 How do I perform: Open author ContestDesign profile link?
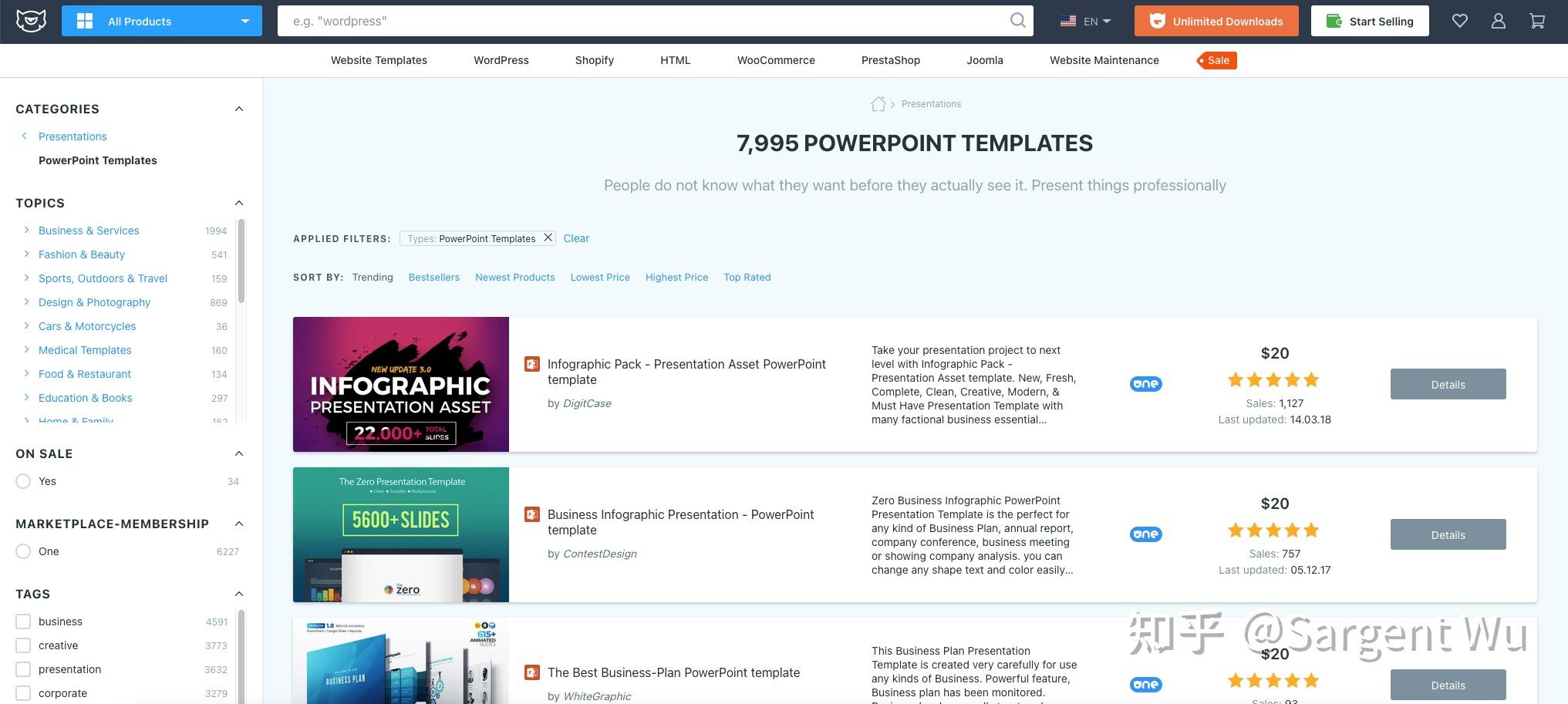[x=600, y=554]
